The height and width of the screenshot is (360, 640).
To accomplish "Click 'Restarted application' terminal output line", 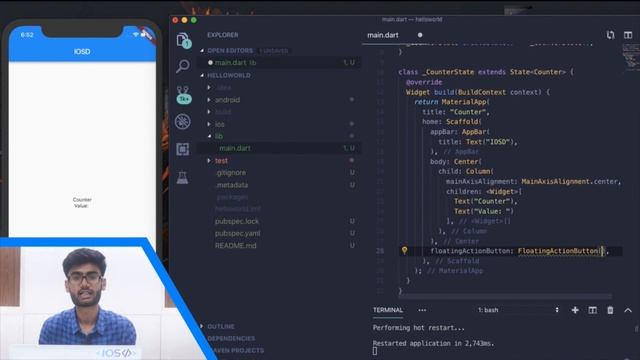I will (433, 344).
